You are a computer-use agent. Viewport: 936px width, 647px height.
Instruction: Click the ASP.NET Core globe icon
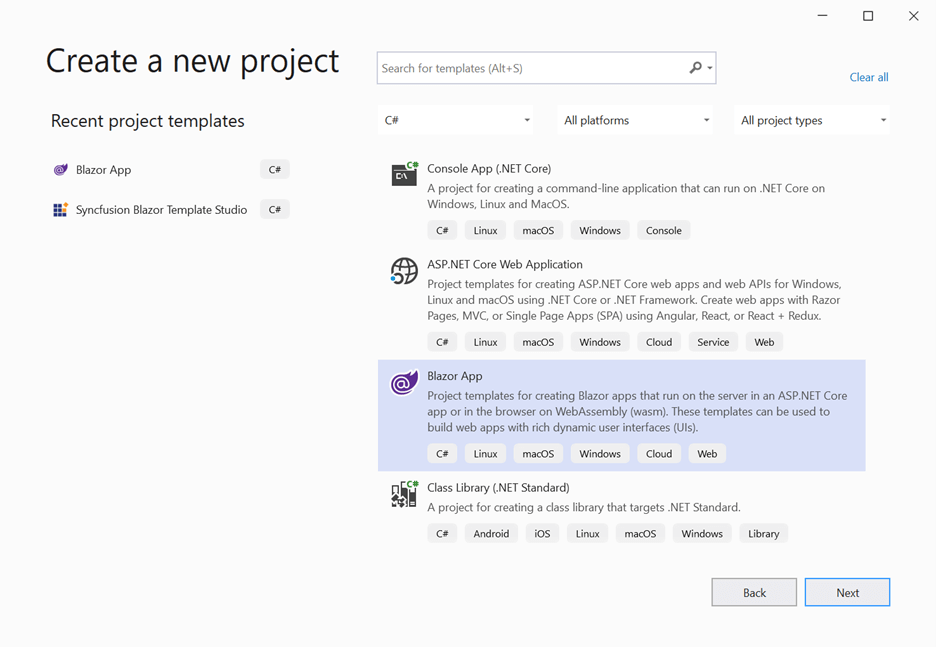(x=404, y=271)
